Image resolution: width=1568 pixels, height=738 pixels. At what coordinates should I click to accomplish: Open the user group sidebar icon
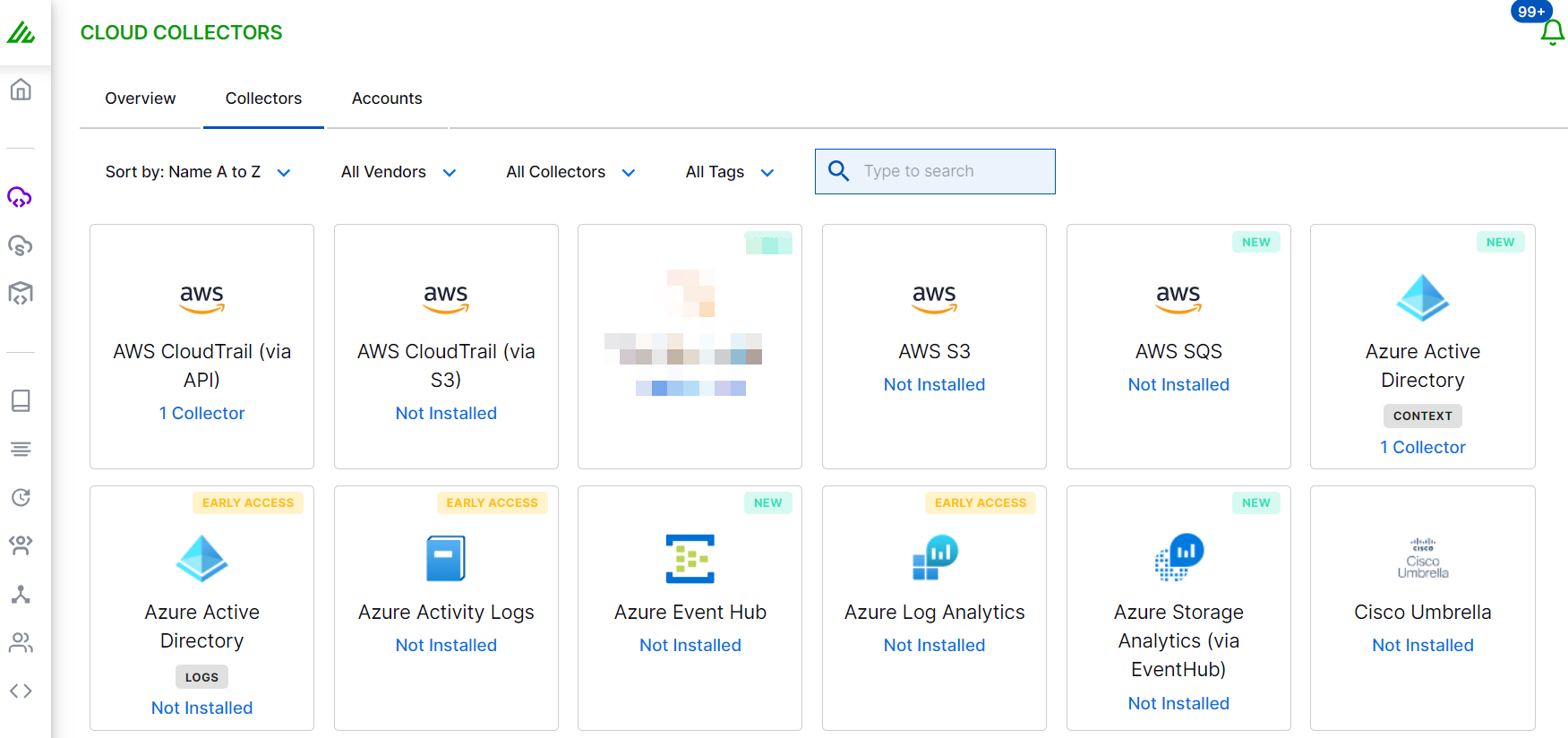coord(21,545)
